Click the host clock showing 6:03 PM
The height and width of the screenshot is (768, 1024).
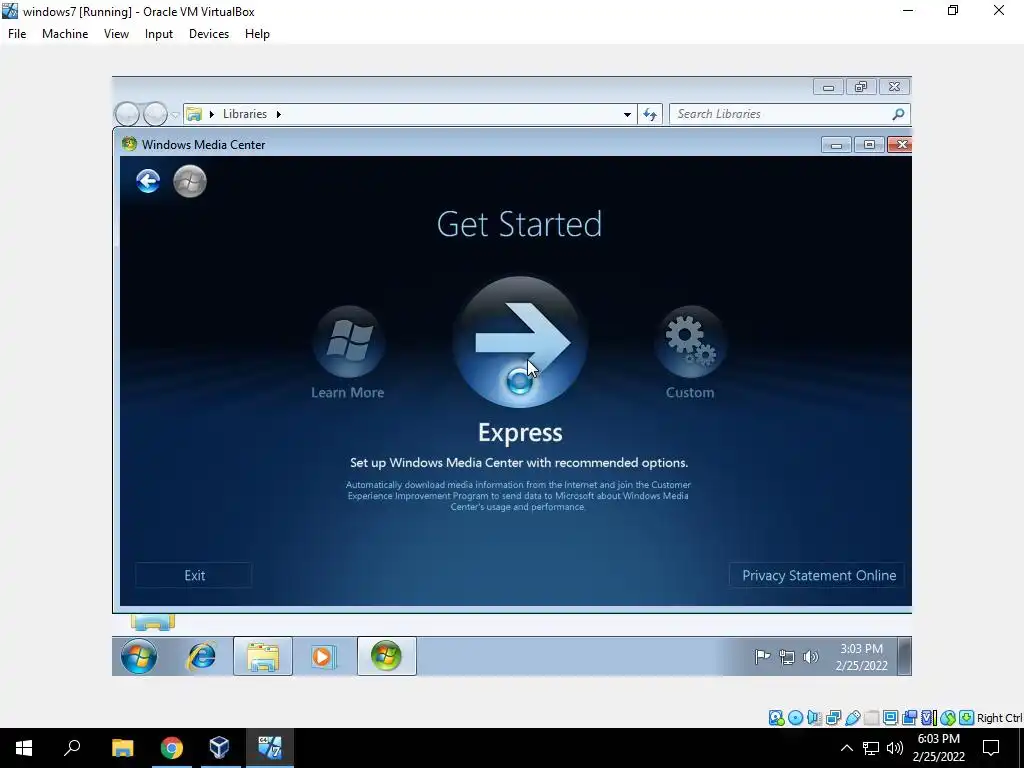point(938,748)
